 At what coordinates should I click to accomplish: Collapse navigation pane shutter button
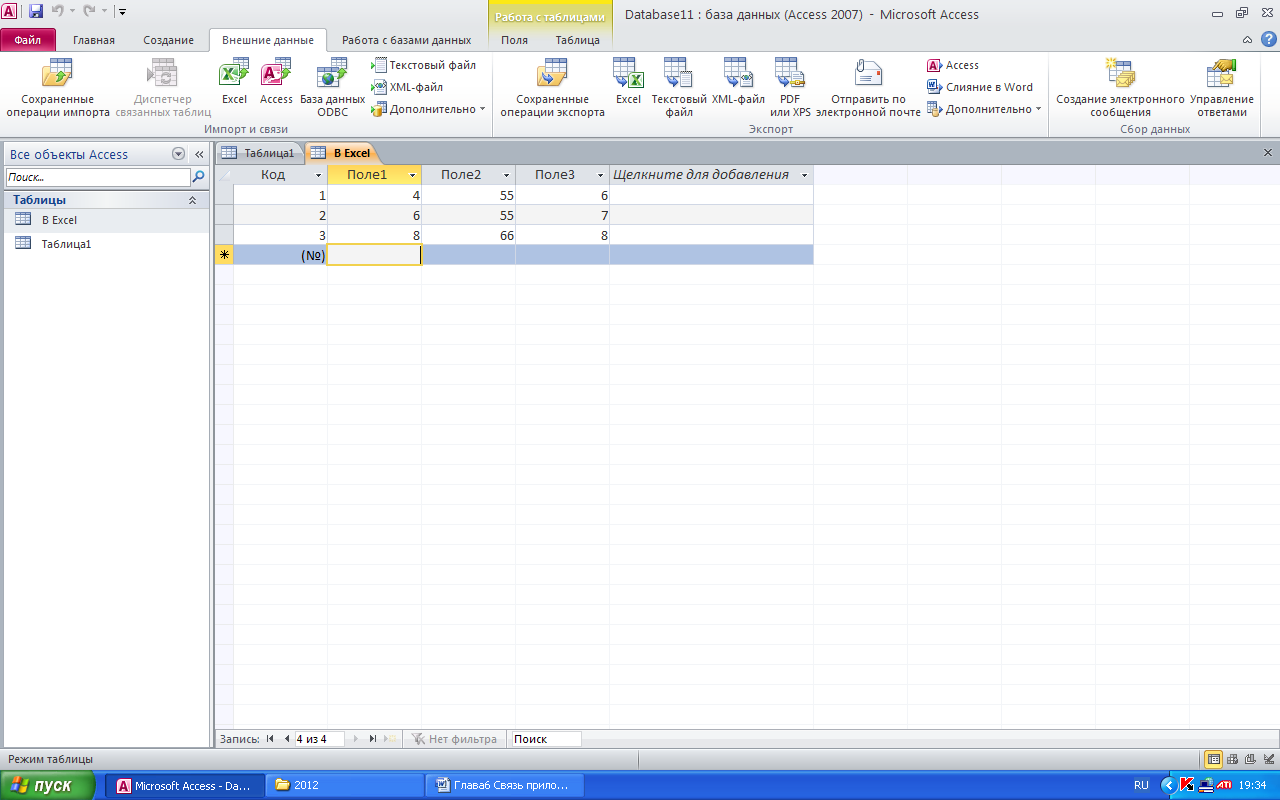click(199, 154)
